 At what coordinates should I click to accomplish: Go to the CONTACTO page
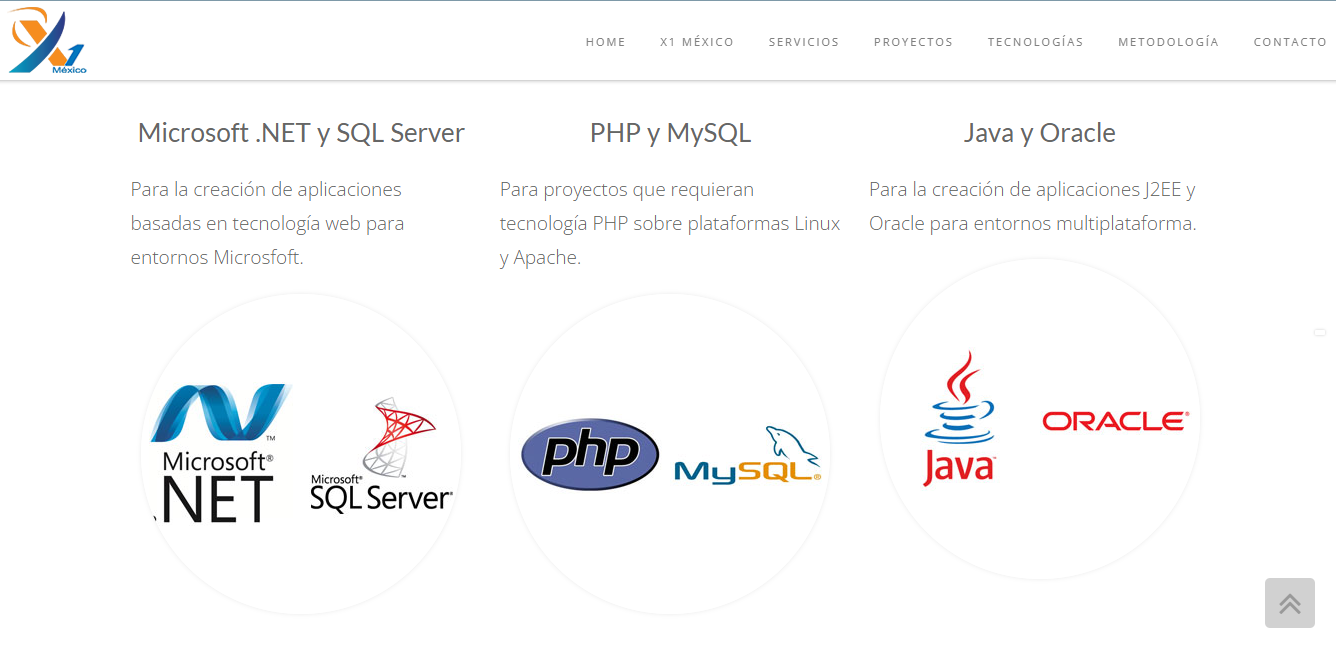click(x=1290, y=42)
